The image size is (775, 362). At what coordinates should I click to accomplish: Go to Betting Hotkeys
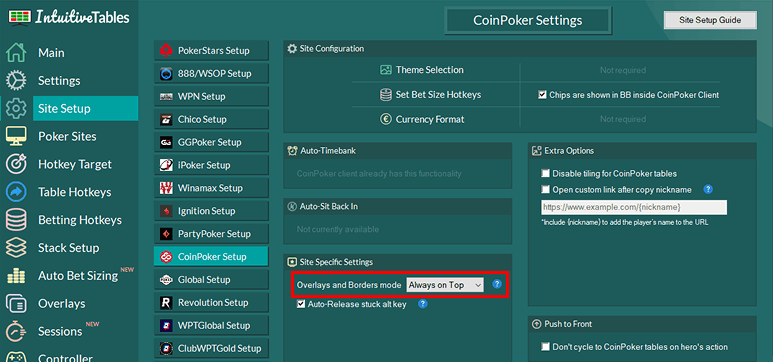[x=80, y=220]
